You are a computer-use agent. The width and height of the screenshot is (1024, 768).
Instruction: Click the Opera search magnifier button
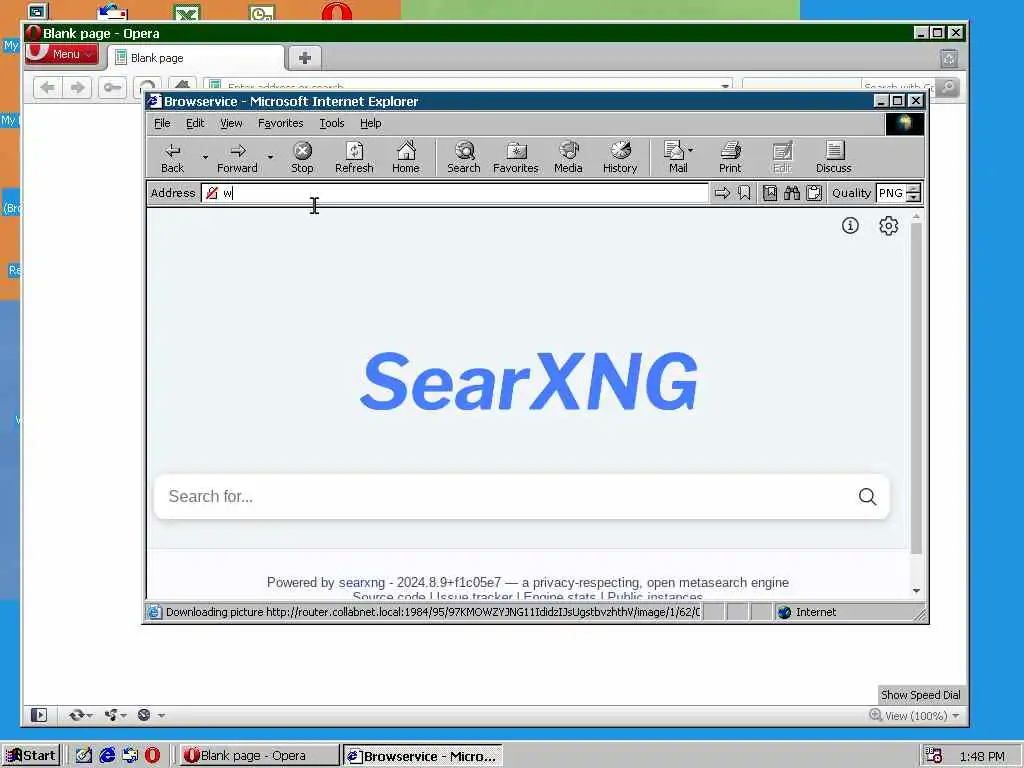[x=948, y=88]
